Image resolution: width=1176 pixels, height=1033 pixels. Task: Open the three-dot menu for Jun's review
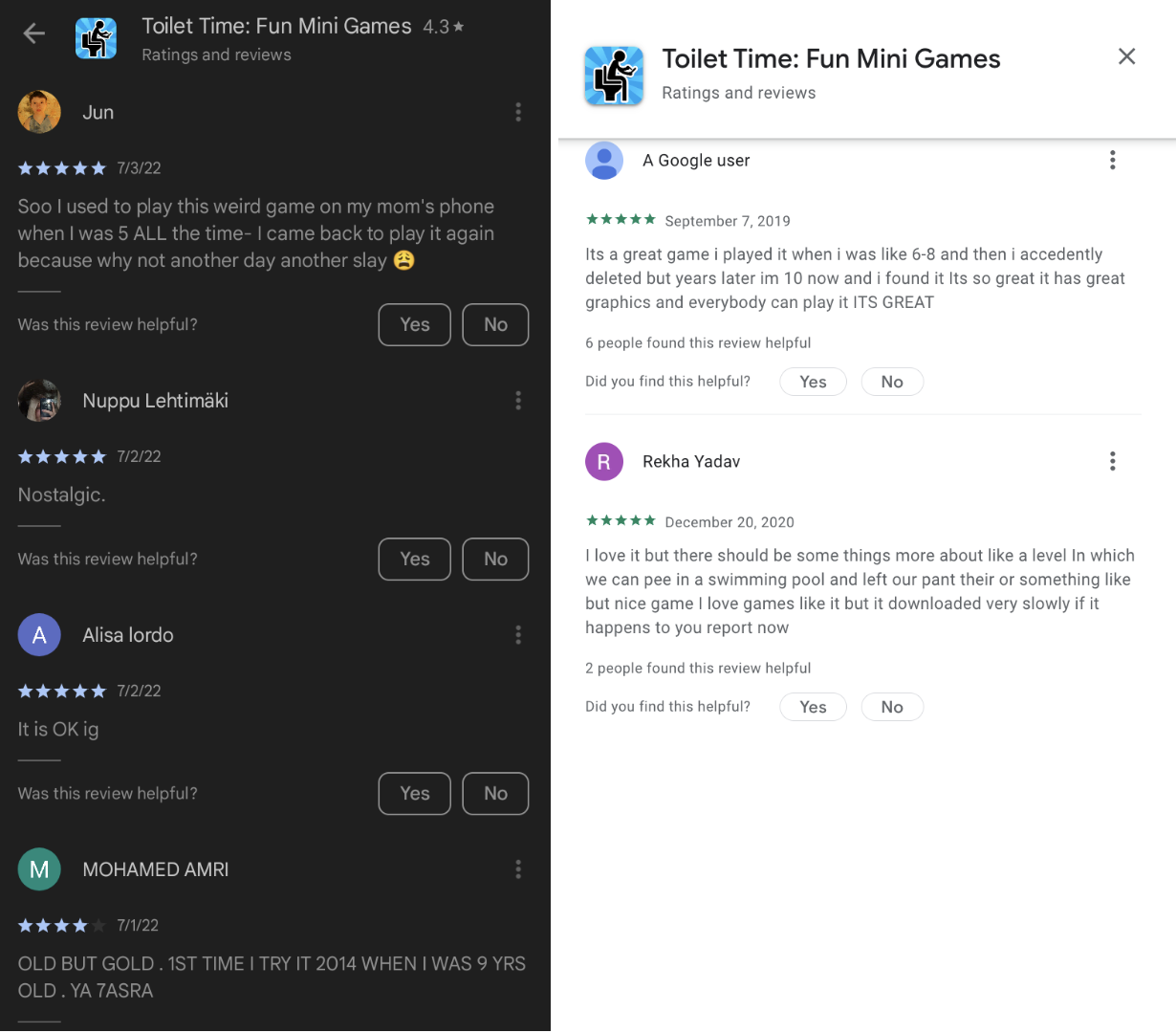pos(518,112)
